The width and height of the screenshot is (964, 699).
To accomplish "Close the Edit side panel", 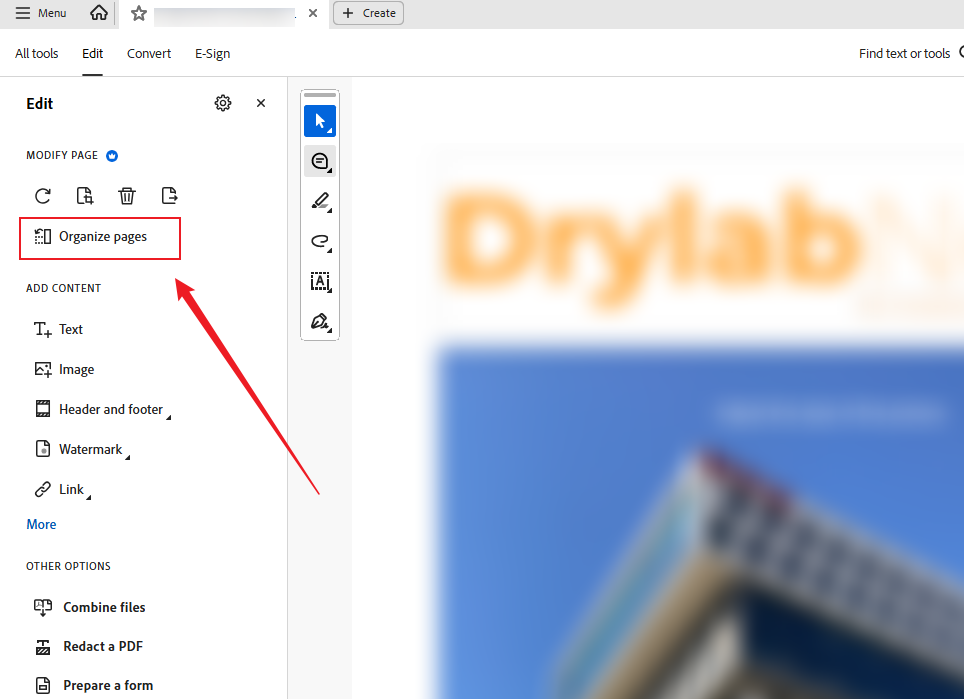I will [260, 102].
